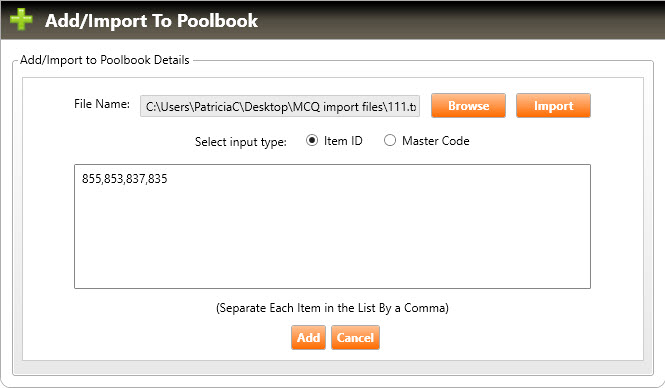665x388 pixels.
Task: Click the "Add/Import to Poolbook Details" group heading
Action: [105, 60]
